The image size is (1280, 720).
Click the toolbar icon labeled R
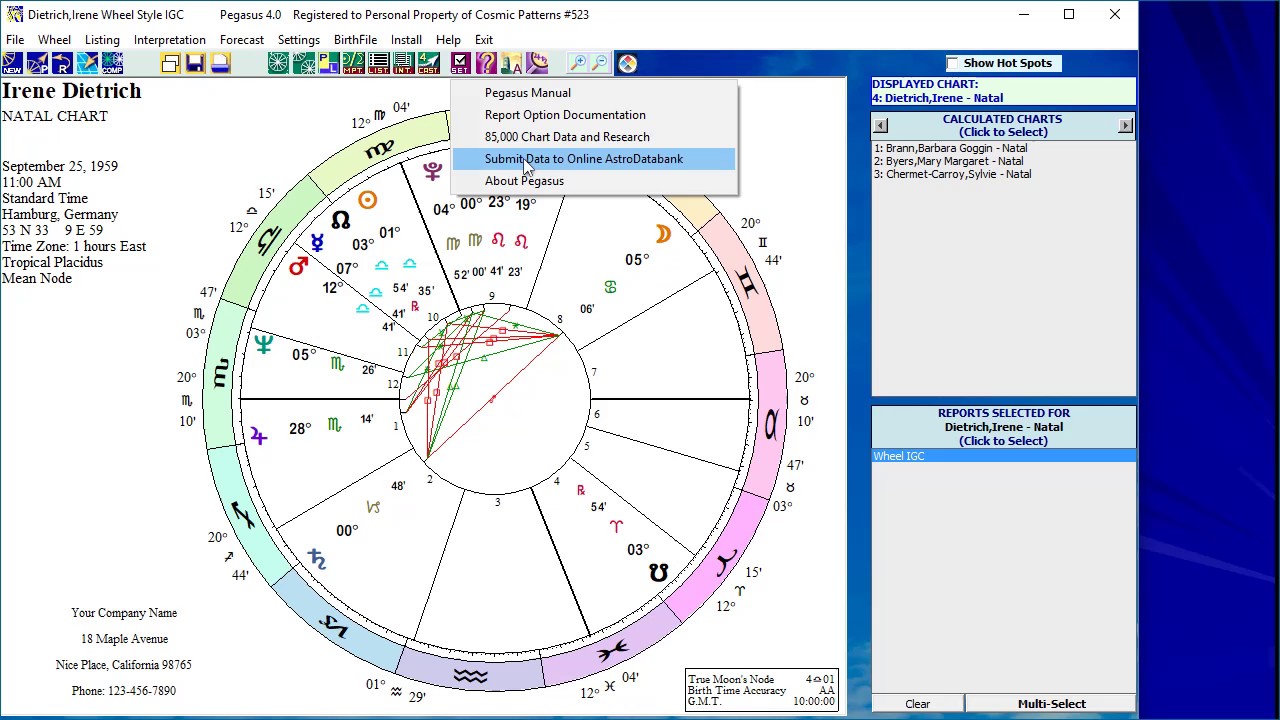click(62, 64)
